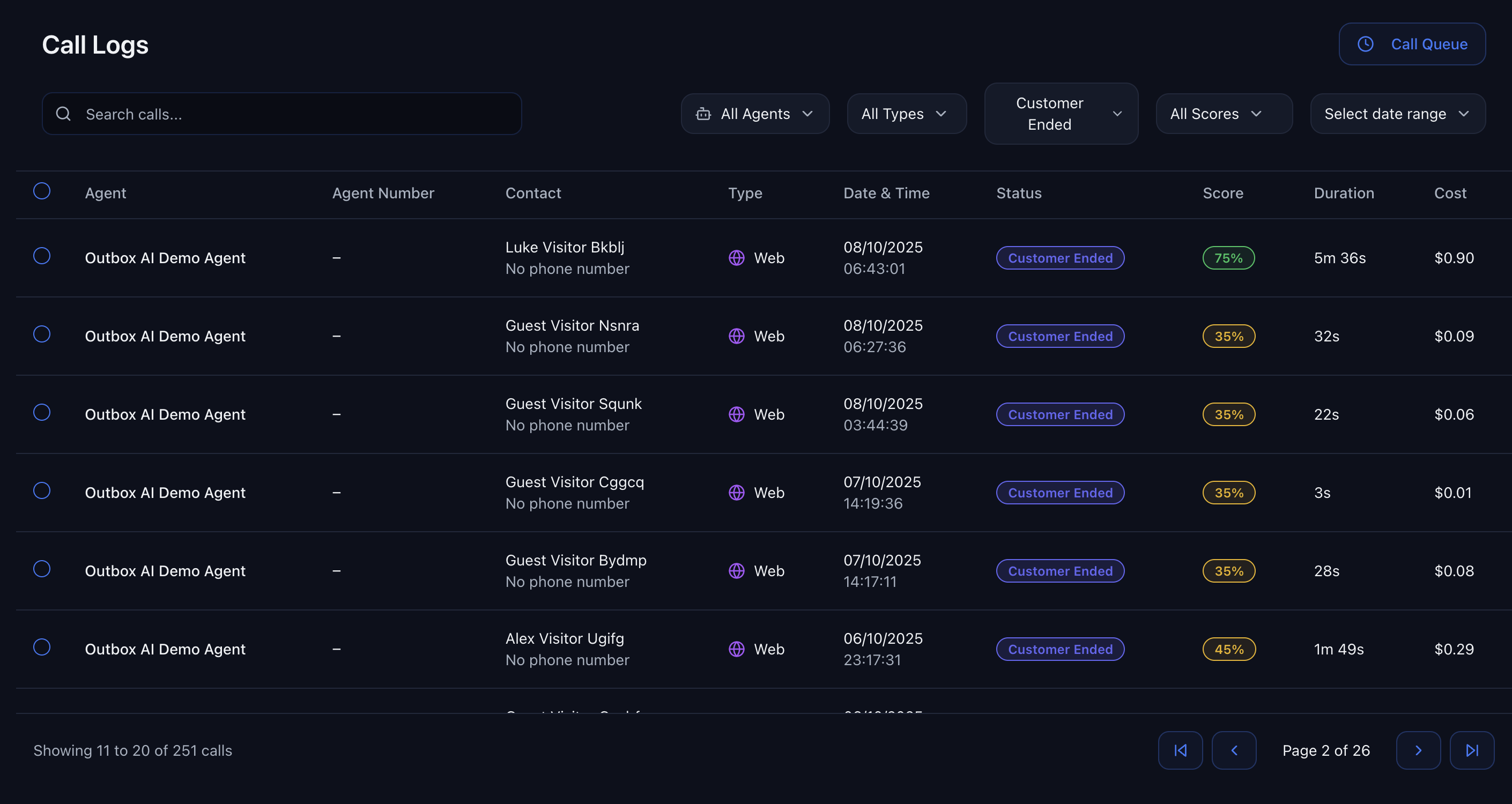Viewport: 1512px width, 804px height.
Task: Select the Luke Visitor Bkblj call row checkbox
Action: coord(42,256)
